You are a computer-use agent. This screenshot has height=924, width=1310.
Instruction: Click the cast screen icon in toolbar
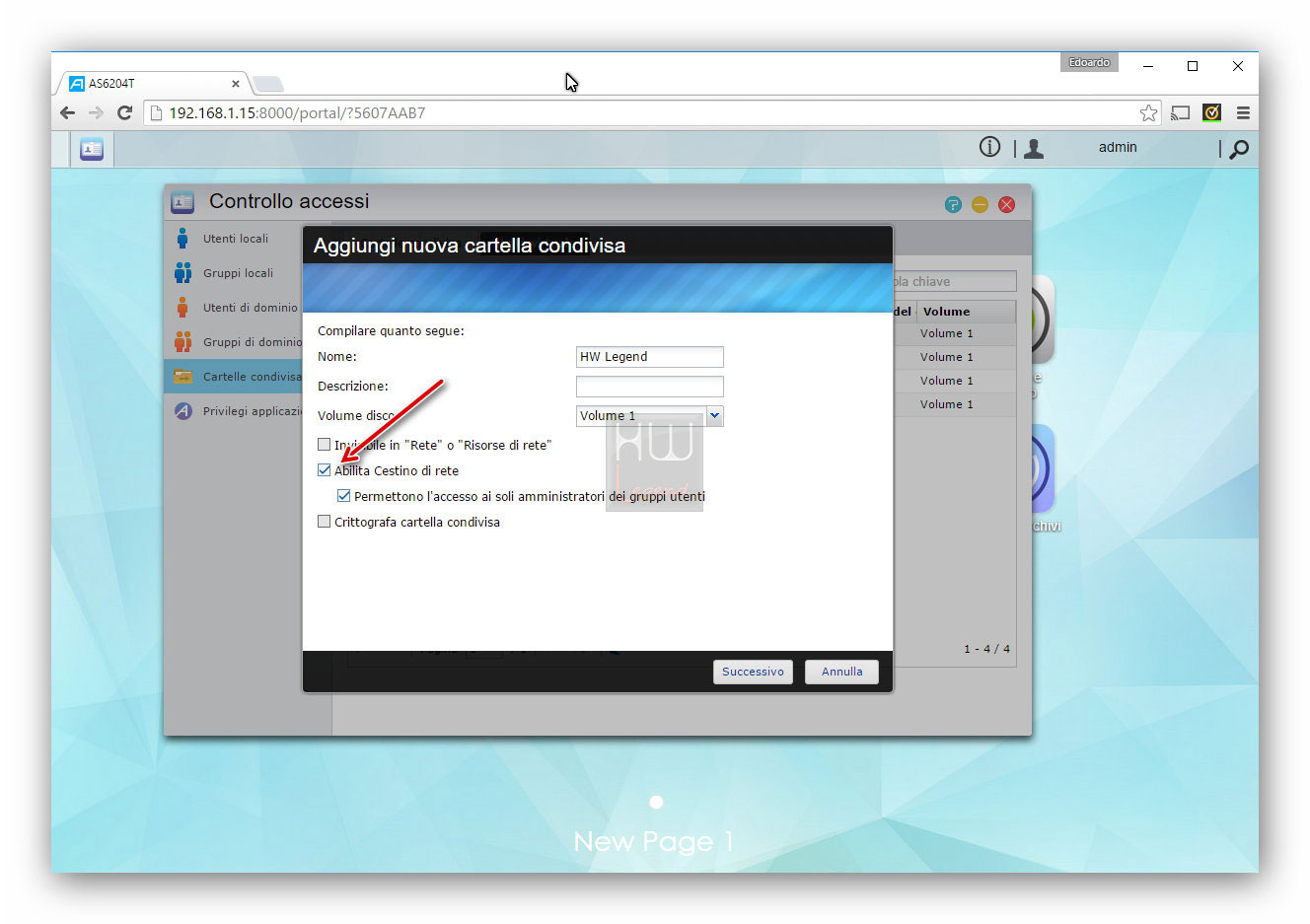click(x=1181, y=112)
